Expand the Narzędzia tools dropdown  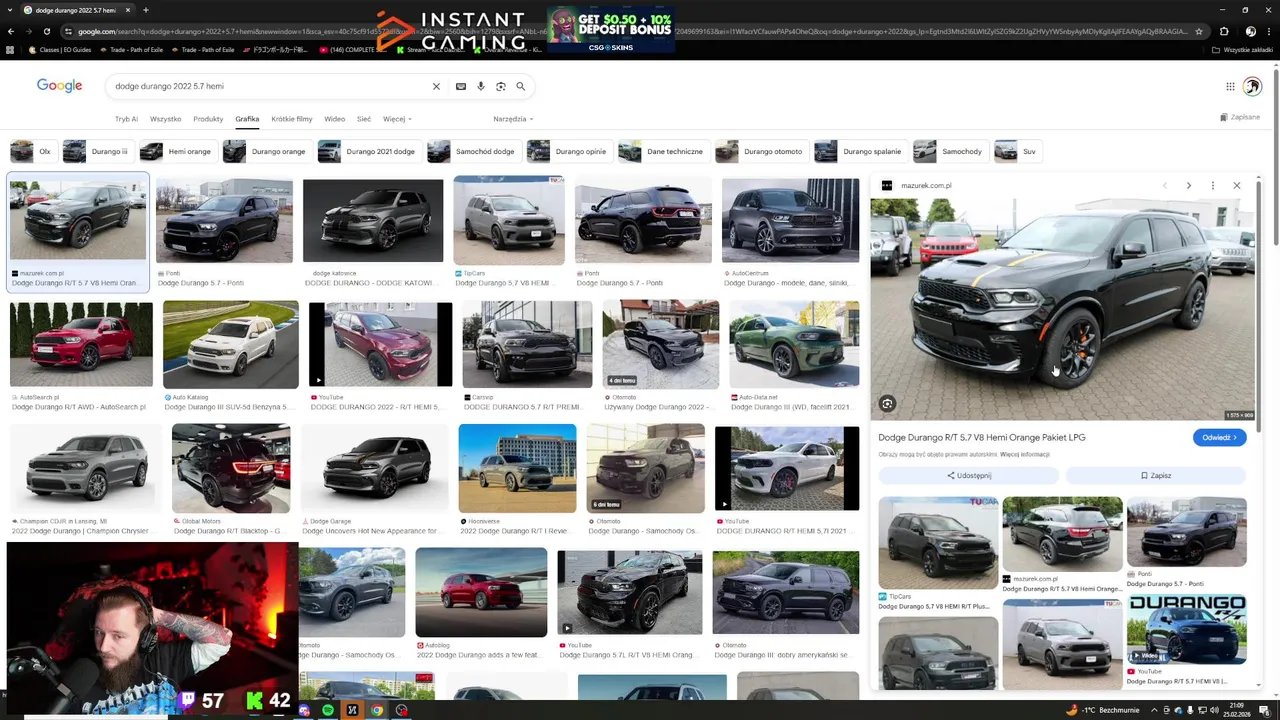[x=513, y=119]
